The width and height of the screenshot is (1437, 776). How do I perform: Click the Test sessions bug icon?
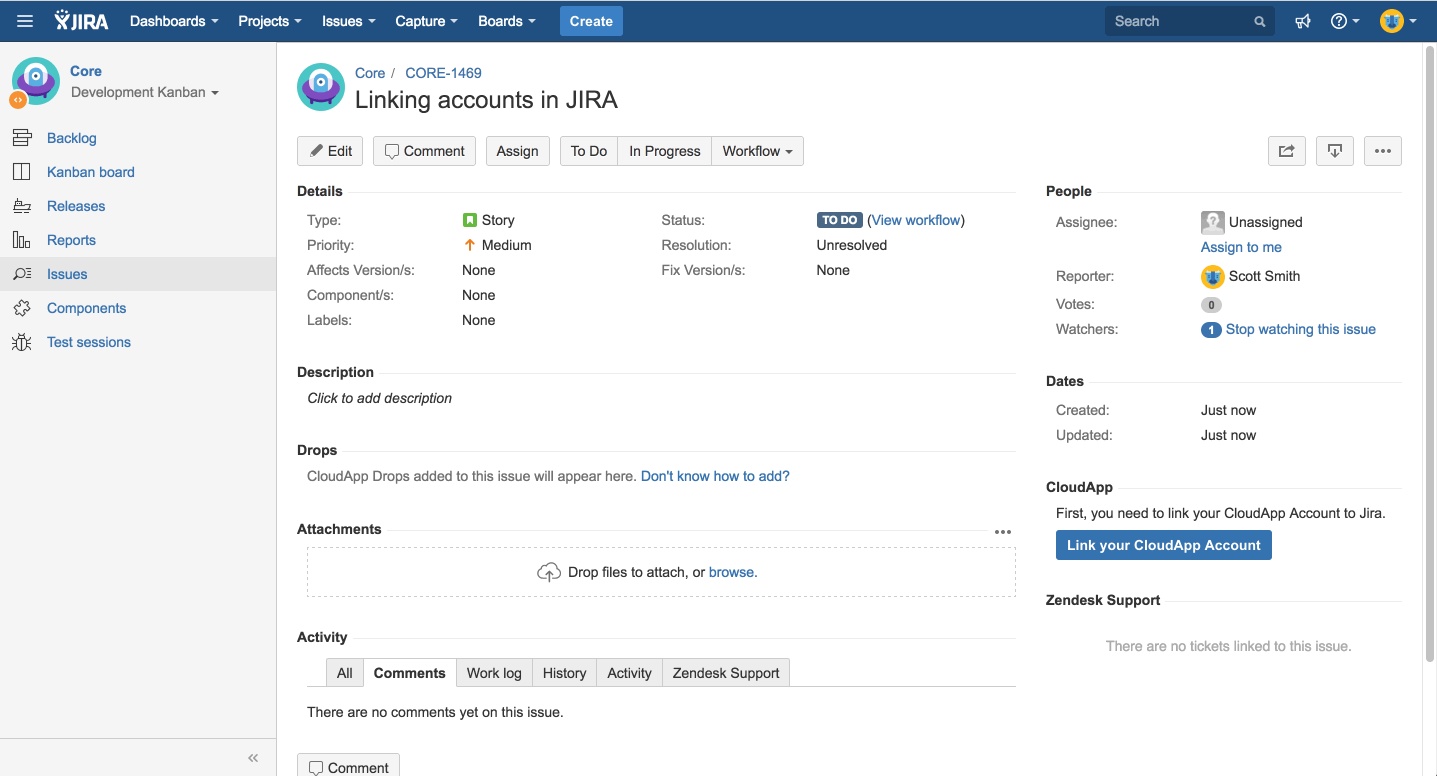coord(21,342)
